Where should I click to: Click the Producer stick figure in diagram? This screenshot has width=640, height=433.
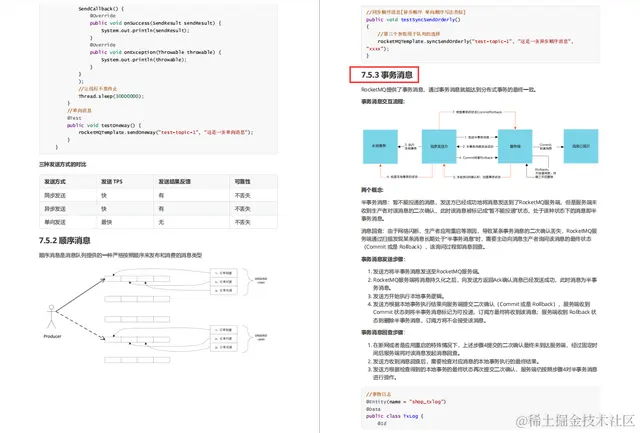pyautogui.click(x=51, y=317)
